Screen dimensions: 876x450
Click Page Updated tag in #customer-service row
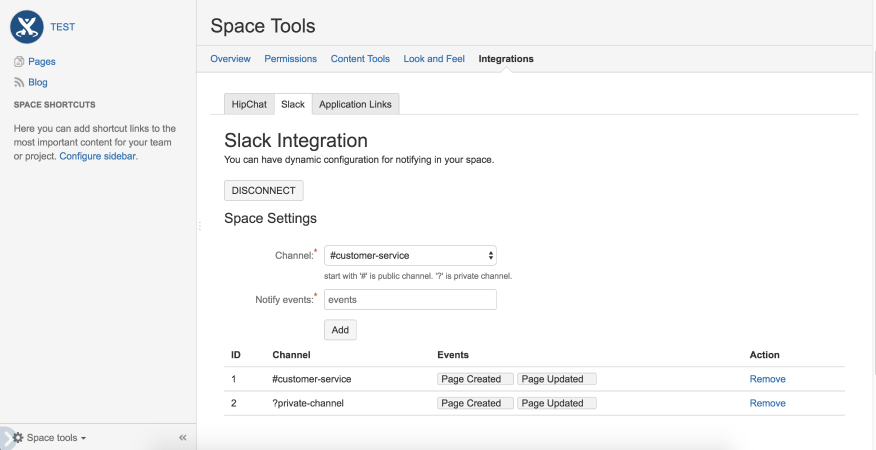556,379
